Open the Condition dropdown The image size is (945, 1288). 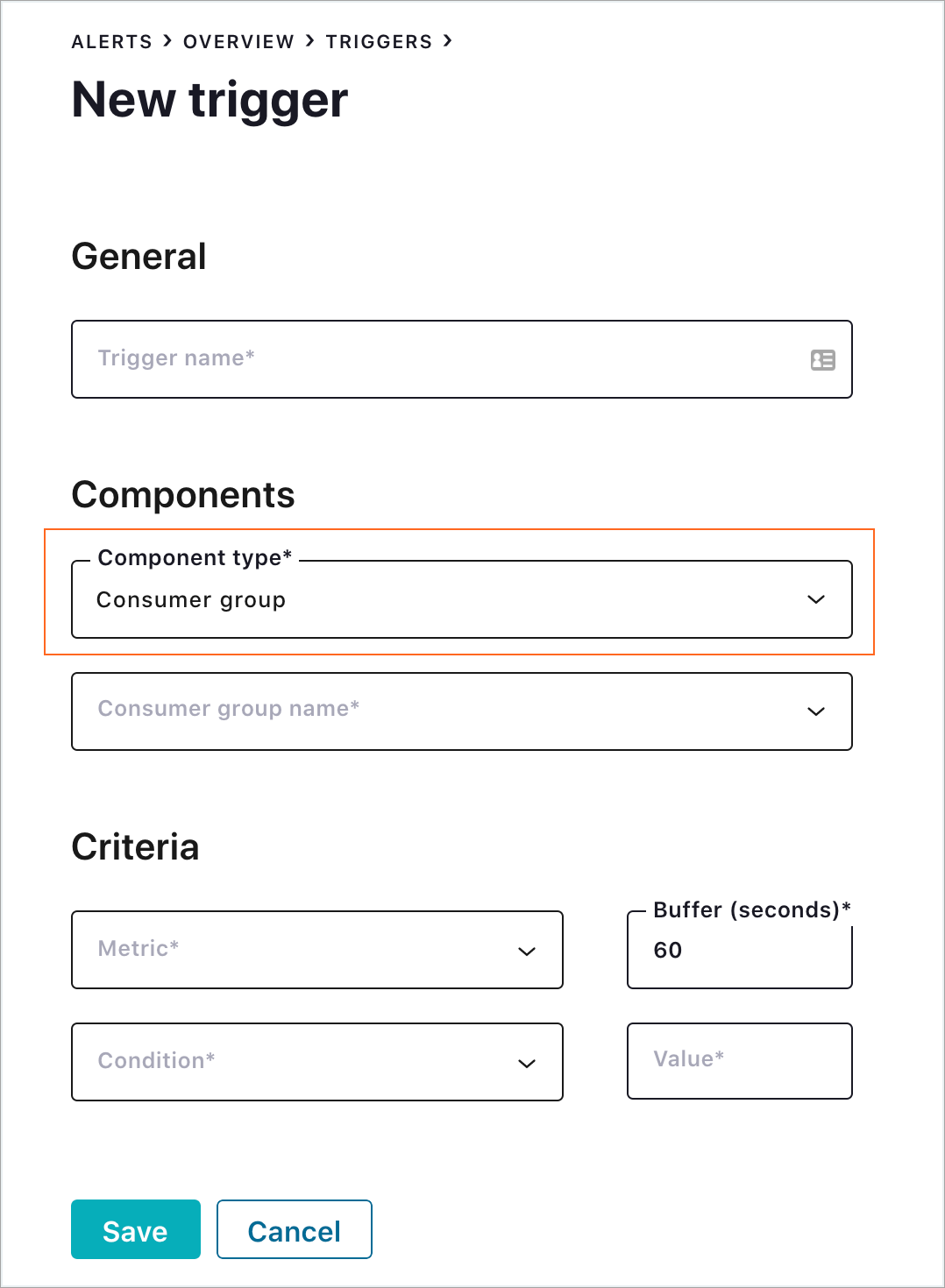pos(298,1062)
